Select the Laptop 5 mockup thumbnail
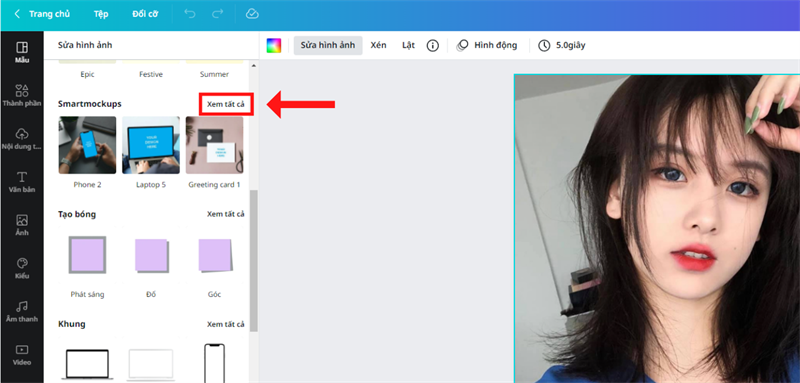 point(151,145)
